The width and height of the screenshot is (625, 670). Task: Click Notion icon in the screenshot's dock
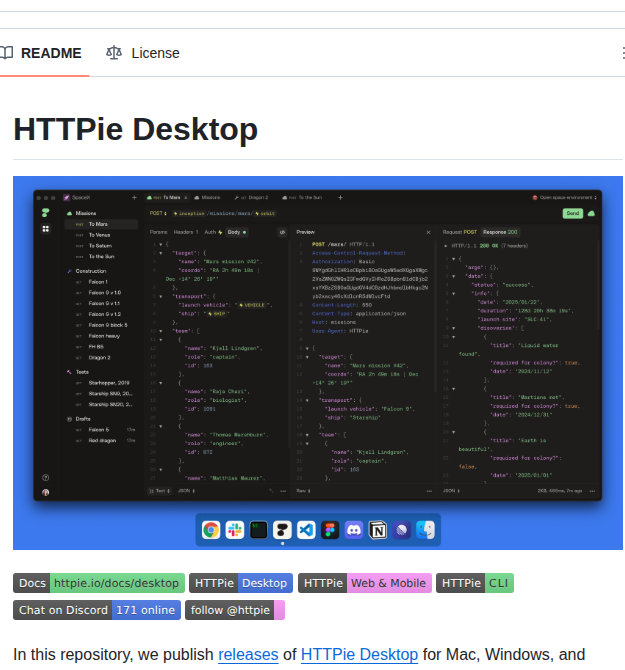point(378,530)
